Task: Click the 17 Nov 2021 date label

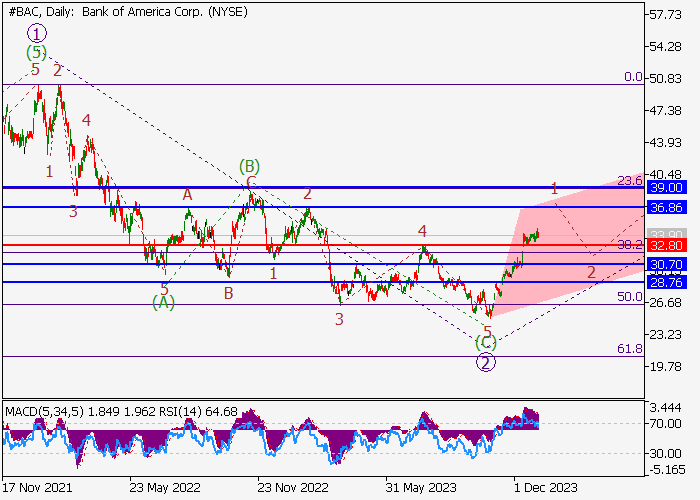Action: pyautogui.click(x=37, y=487)
